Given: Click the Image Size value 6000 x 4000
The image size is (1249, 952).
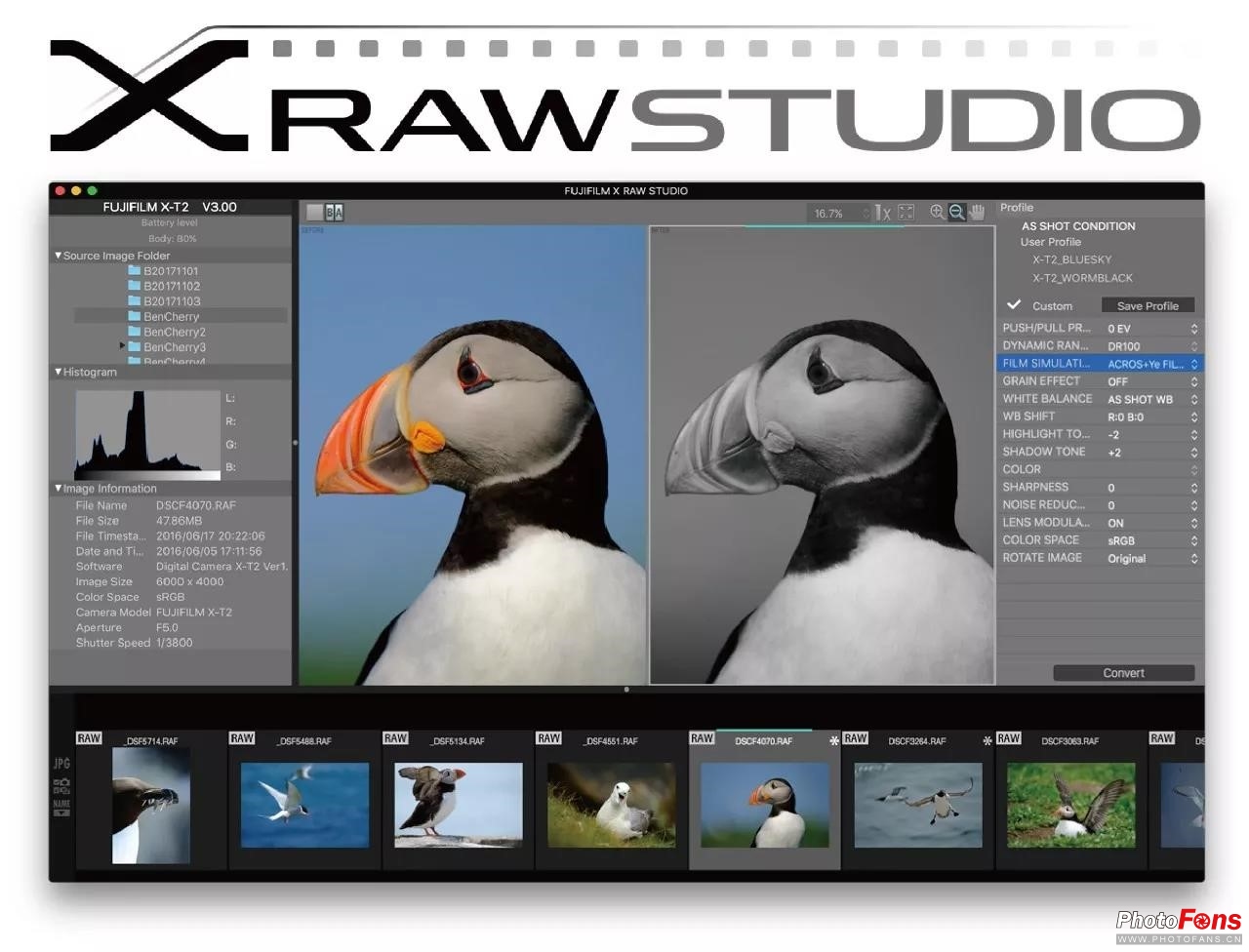Looking at the screenshot, I should pyautogui.click(x=190, y=581).
